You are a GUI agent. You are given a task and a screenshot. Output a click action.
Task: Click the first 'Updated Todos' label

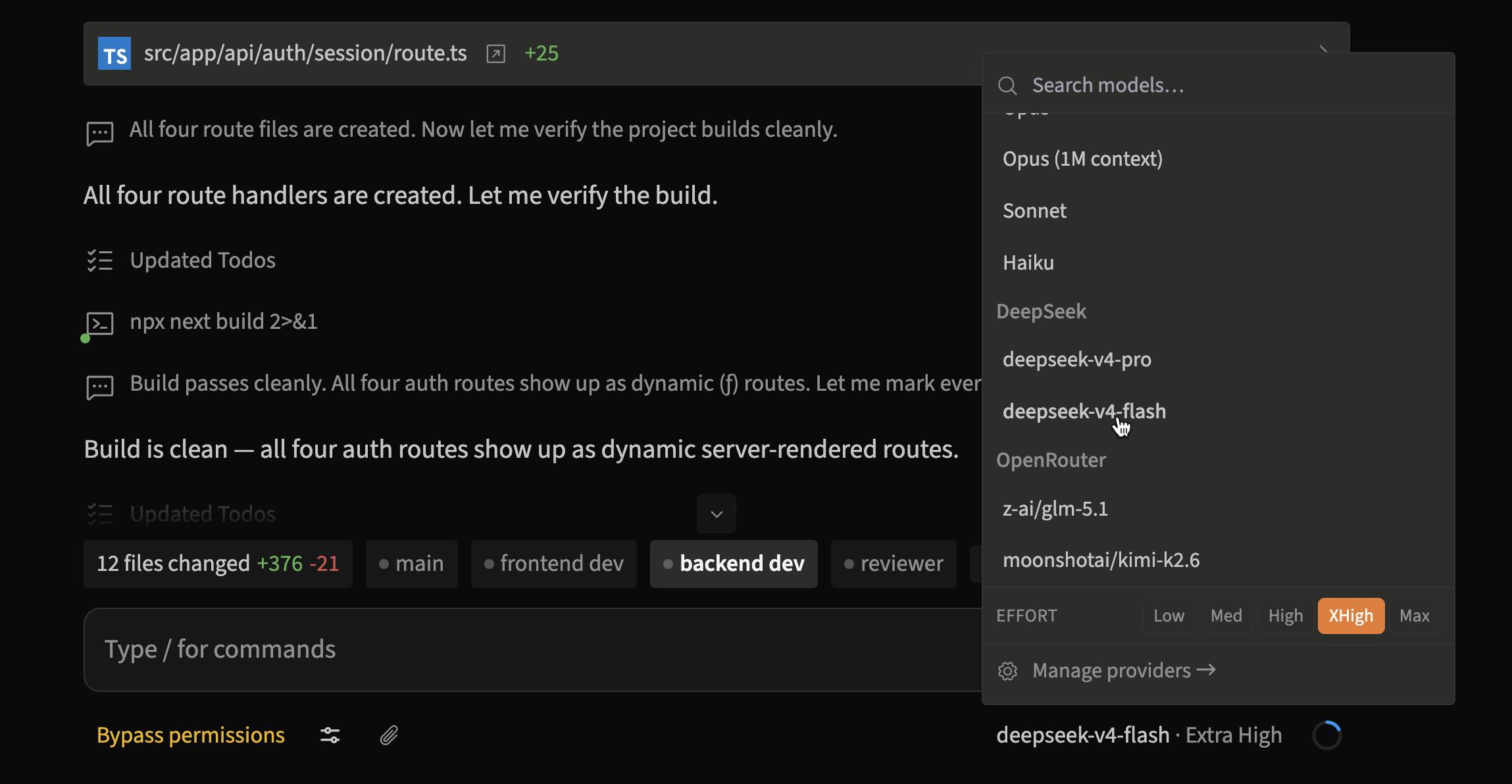click(x=203, y=260)
